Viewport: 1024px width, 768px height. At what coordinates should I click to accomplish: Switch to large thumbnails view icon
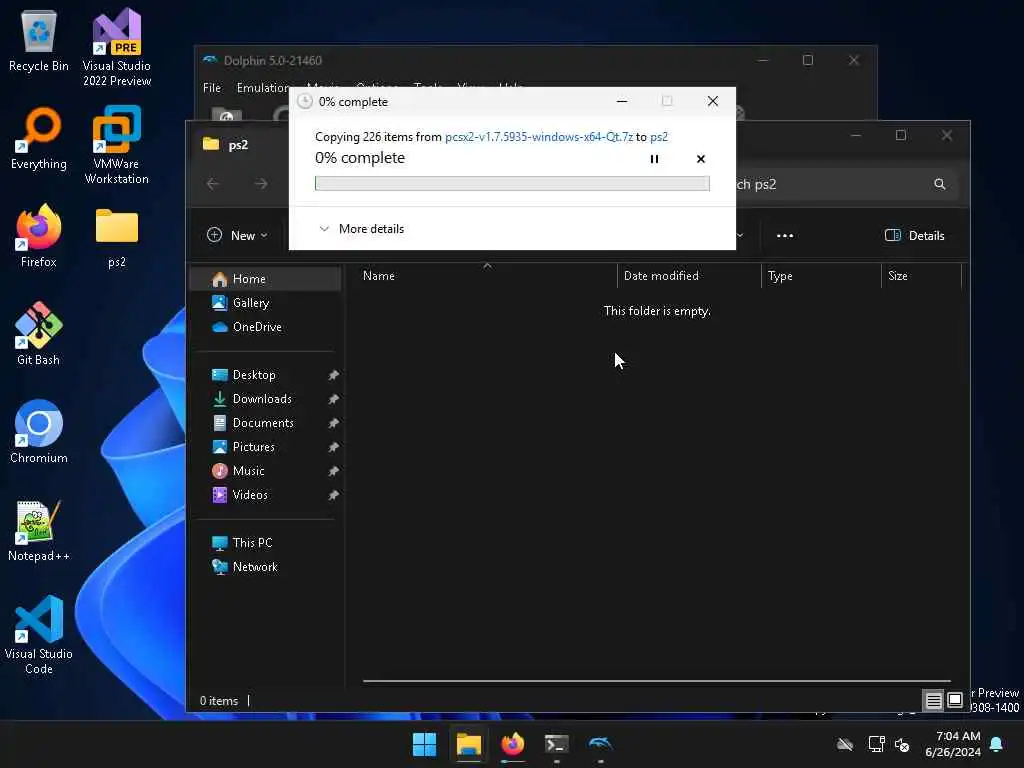click(x=955, y=700)
